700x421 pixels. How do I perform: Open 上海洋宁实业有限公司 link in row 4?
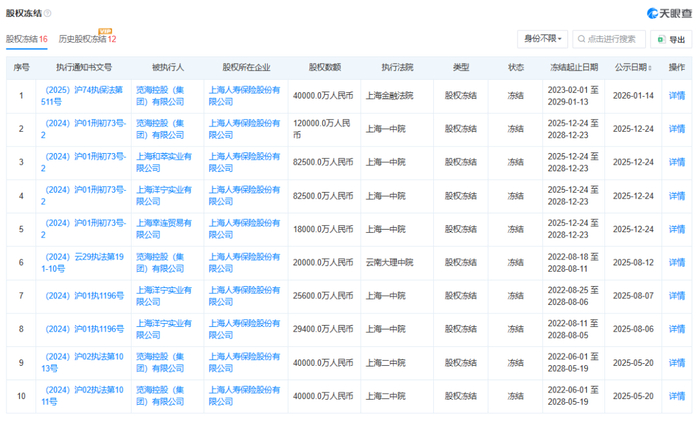point(164,196)
